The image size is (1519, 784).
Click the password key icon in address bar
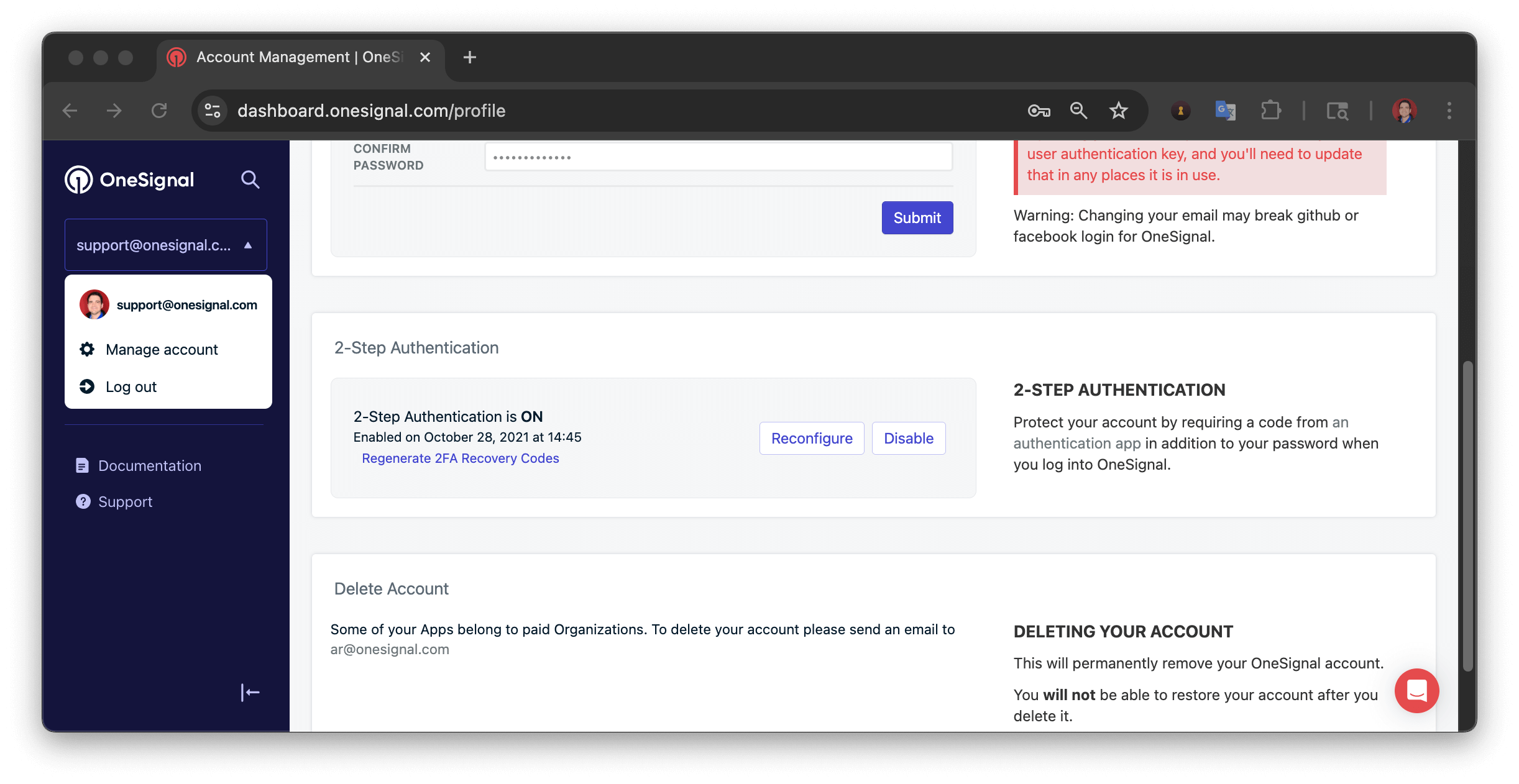click(1039, 111)
